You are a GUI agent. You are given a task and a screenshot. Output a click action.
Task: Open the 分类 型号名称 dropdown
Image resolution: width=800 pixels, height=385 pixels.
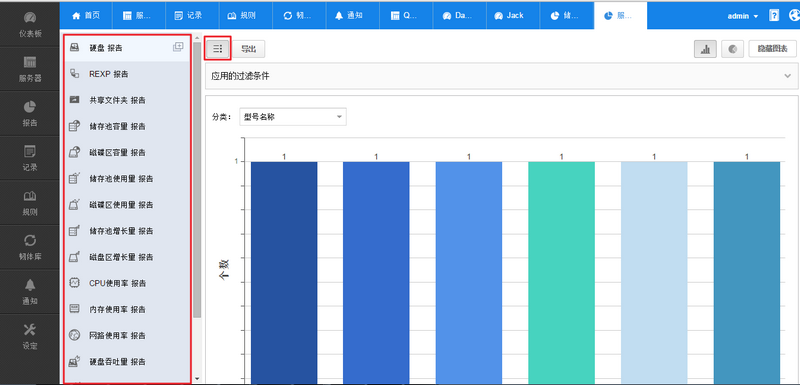(292, 117)
